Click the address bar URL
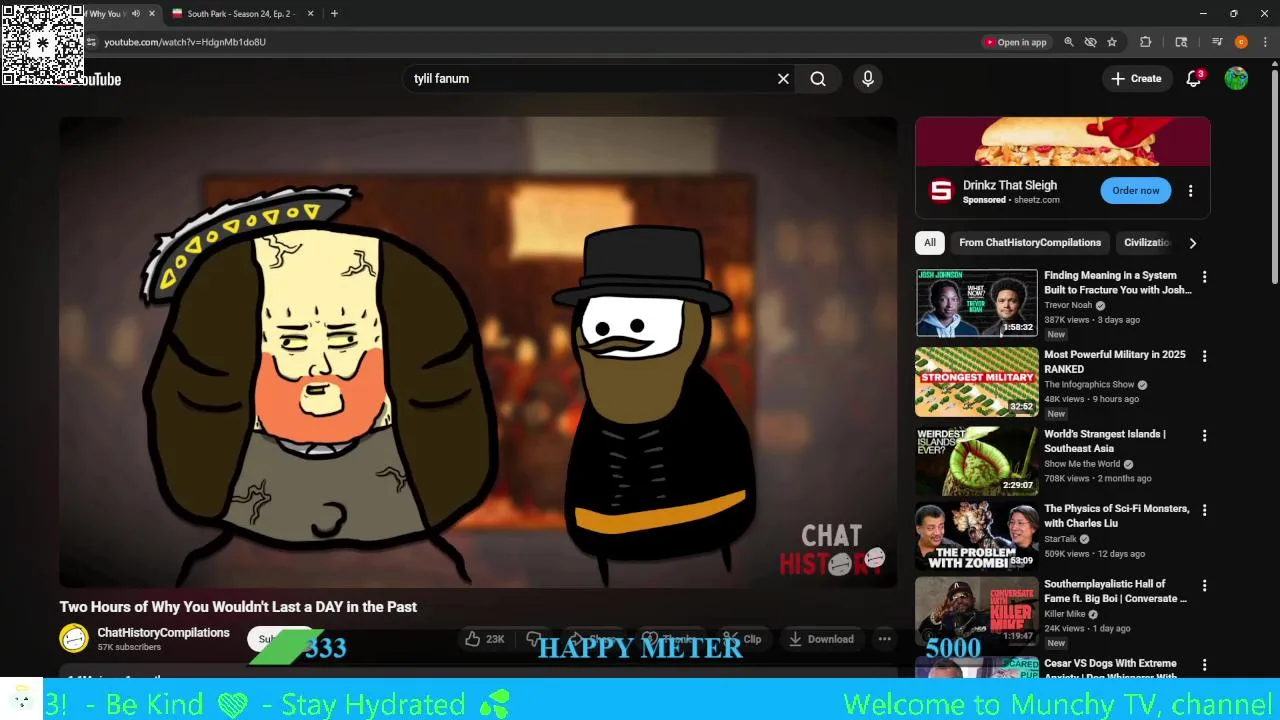 point(185,42)
